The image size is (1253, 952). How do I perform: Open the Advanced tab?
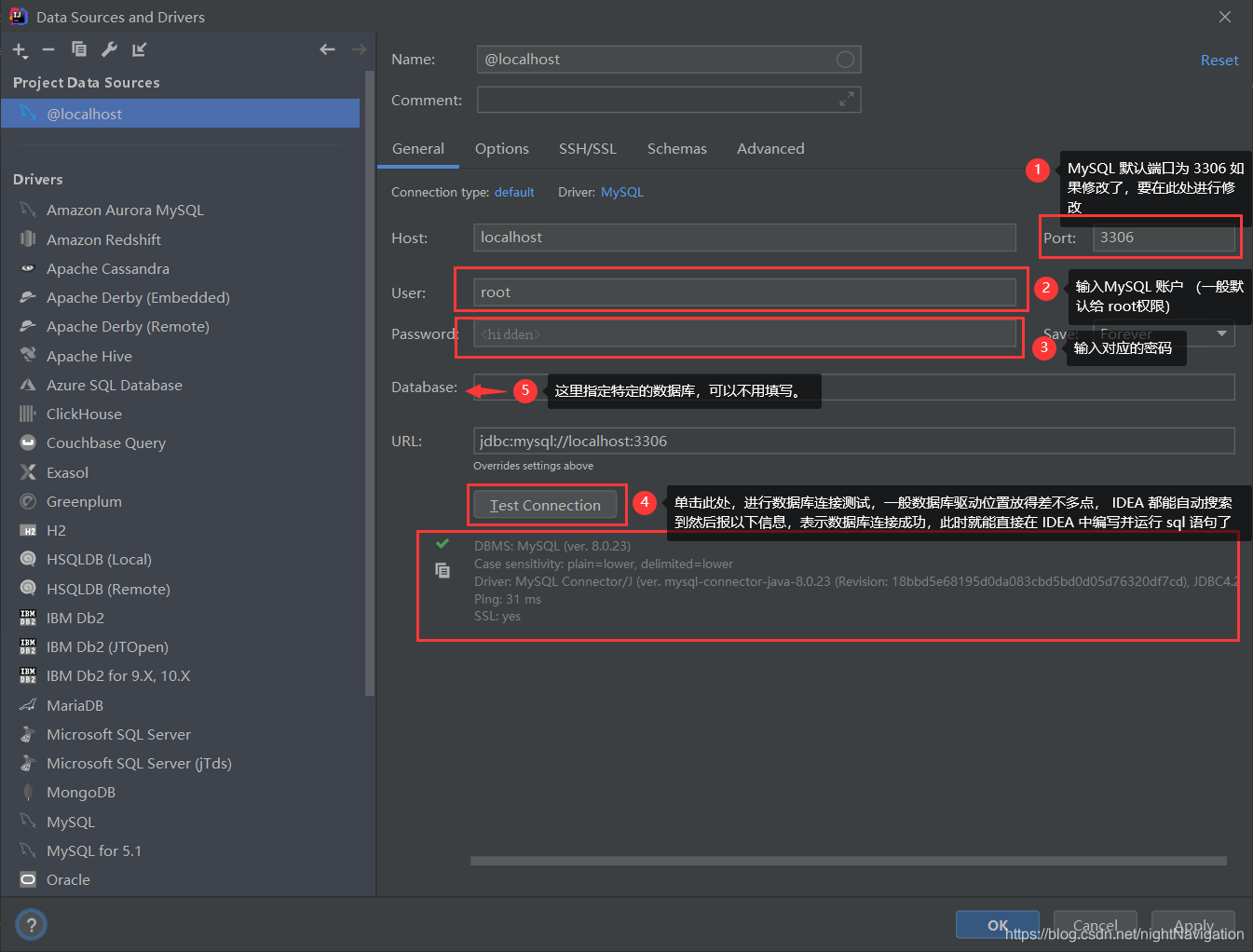tap(770, 149)
